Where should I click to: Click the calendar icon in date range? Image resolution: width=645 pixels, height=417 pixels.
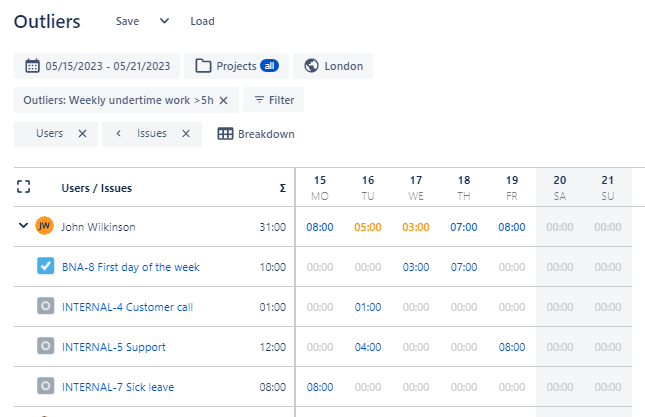(33, 66)
